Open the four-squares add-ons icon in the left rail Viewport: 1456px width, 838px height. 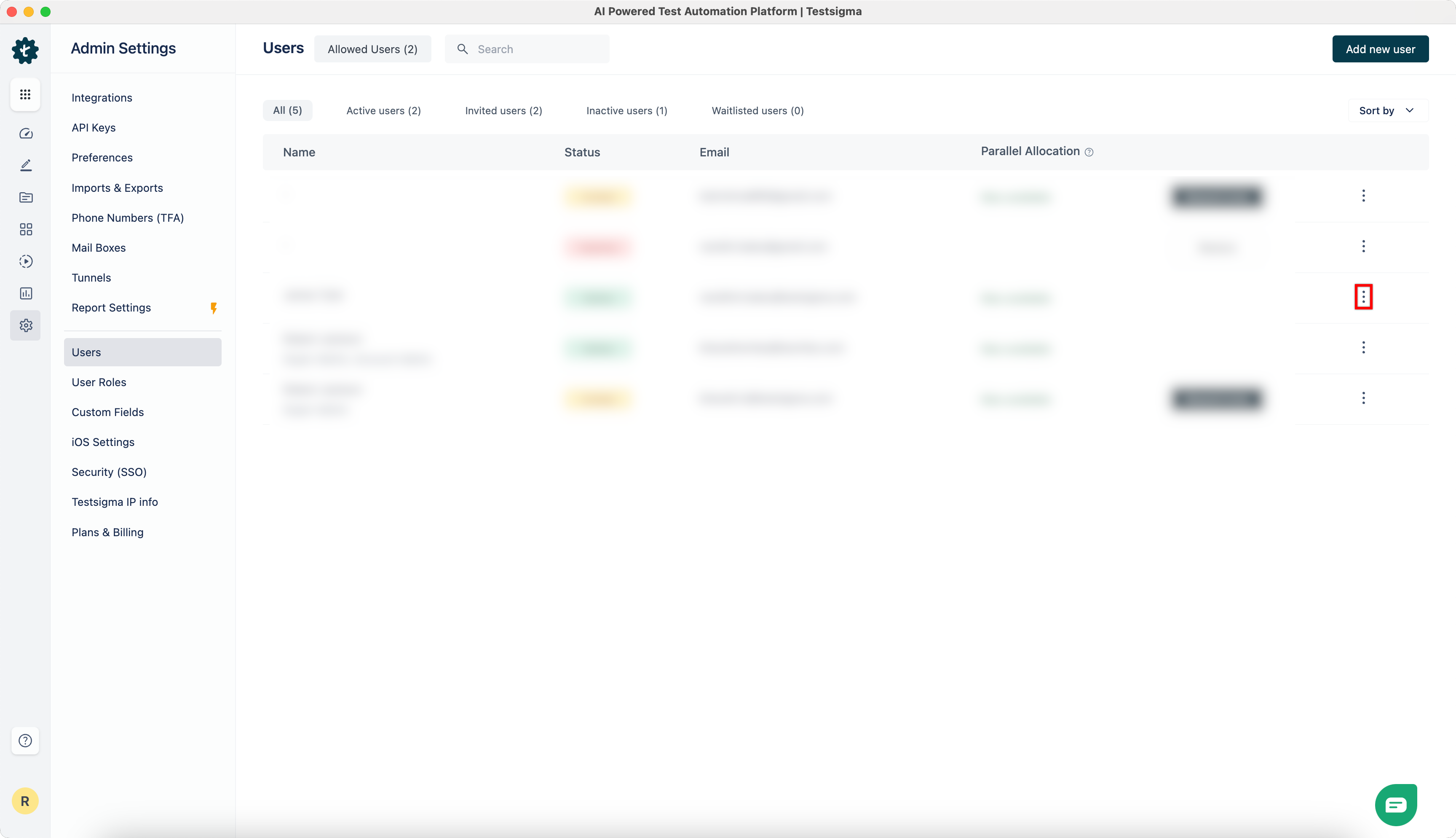[26, 230]
